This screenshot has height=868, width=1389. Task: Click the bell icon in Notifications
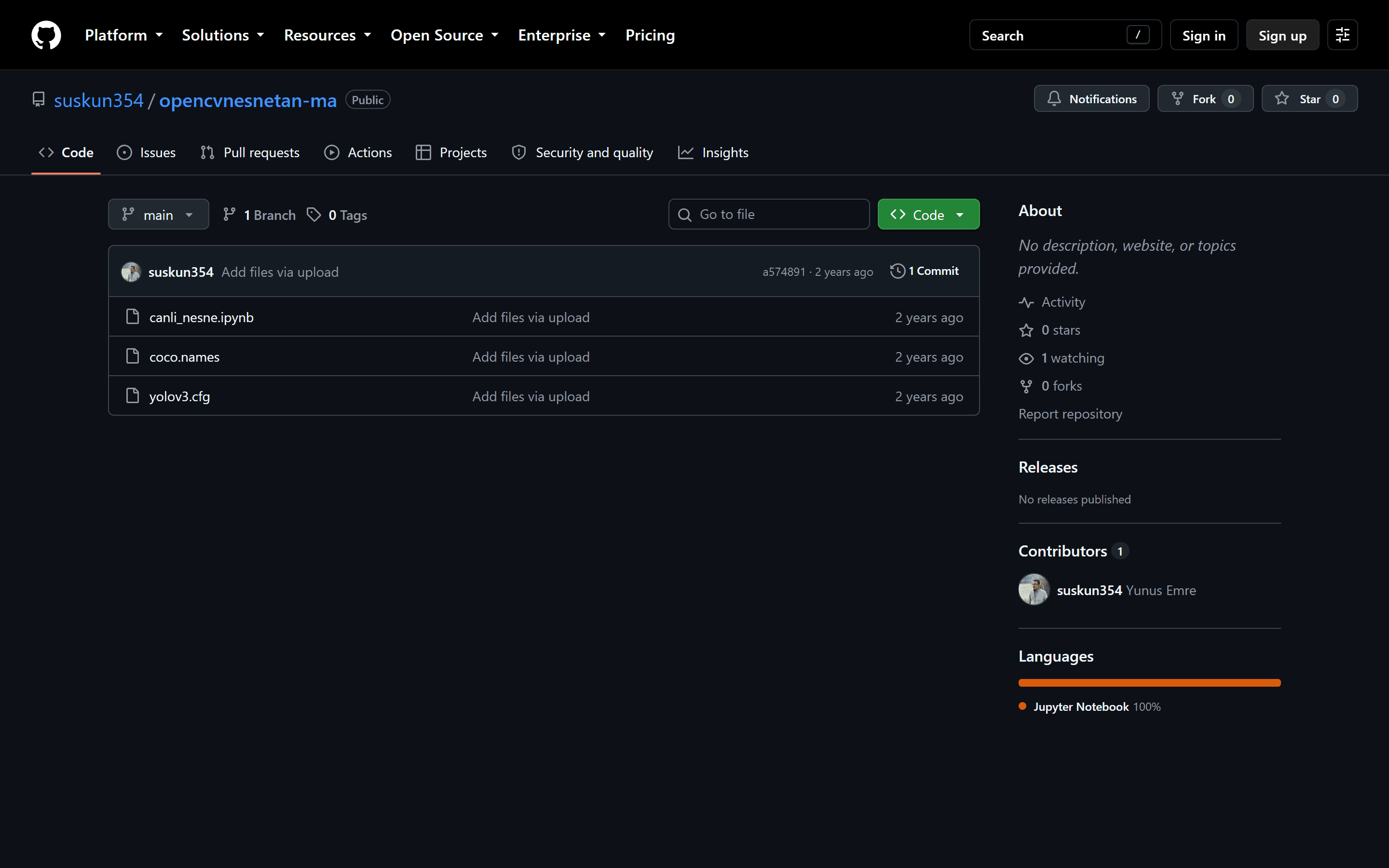pyautogui.click(x=1054, y=99)
